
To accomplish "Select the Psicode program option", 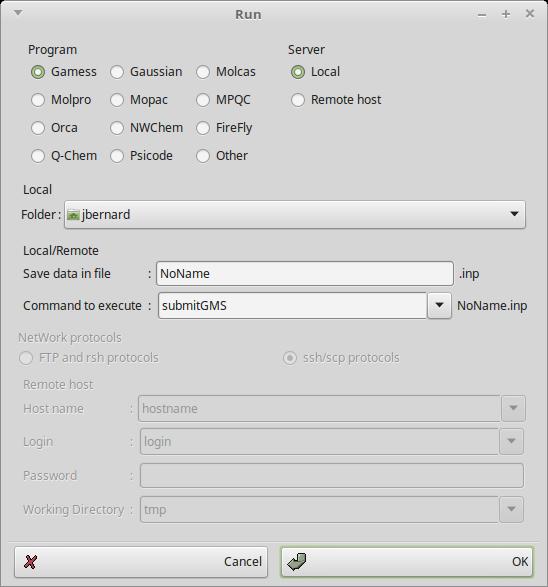I will [x=141, y=156].
